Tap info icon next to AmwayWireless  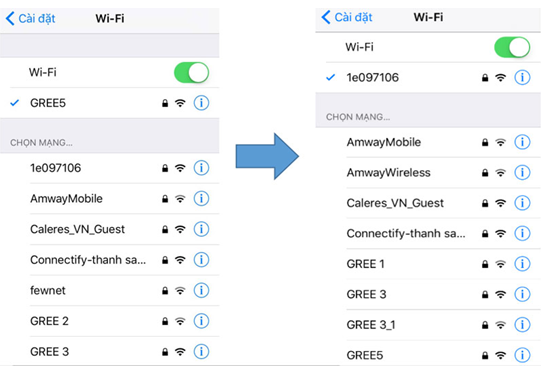(x=522, y=172)
